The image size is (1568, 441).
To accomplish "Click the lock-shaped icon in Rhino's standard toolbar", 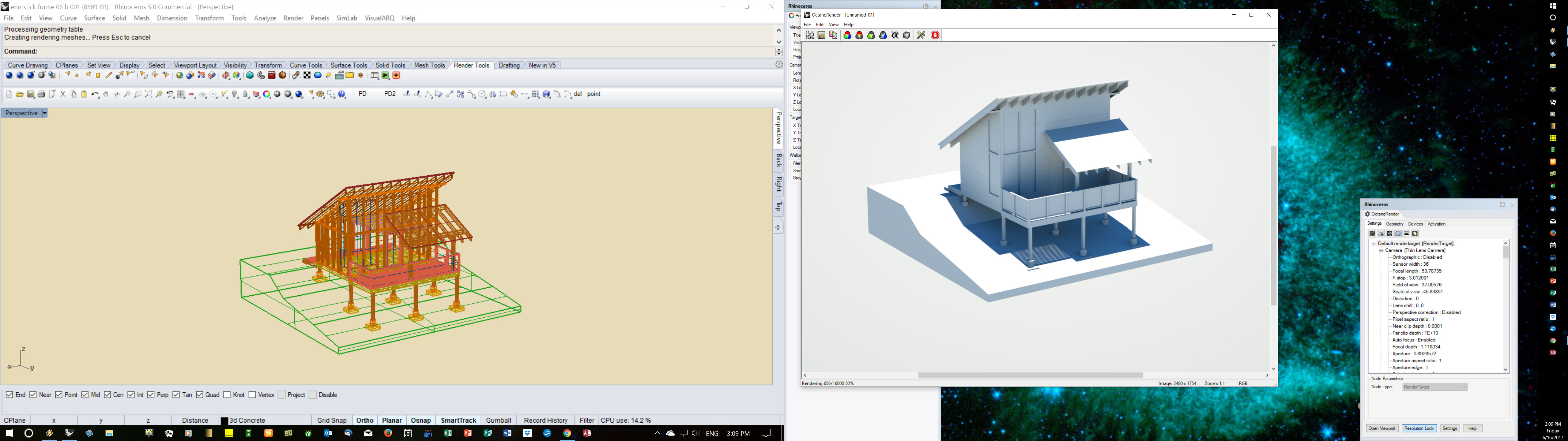I will pyautogui.click(x=245, y=94).
